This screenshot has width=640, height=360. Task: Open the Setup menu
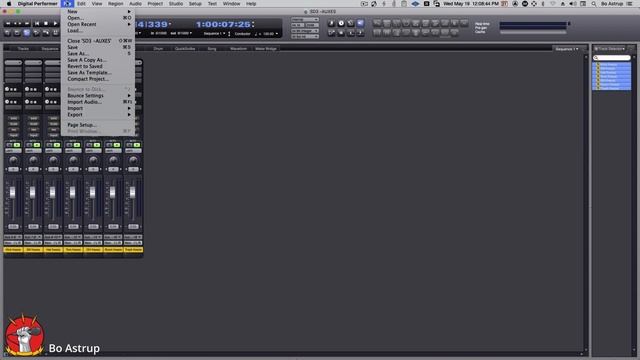click(195, 4)
